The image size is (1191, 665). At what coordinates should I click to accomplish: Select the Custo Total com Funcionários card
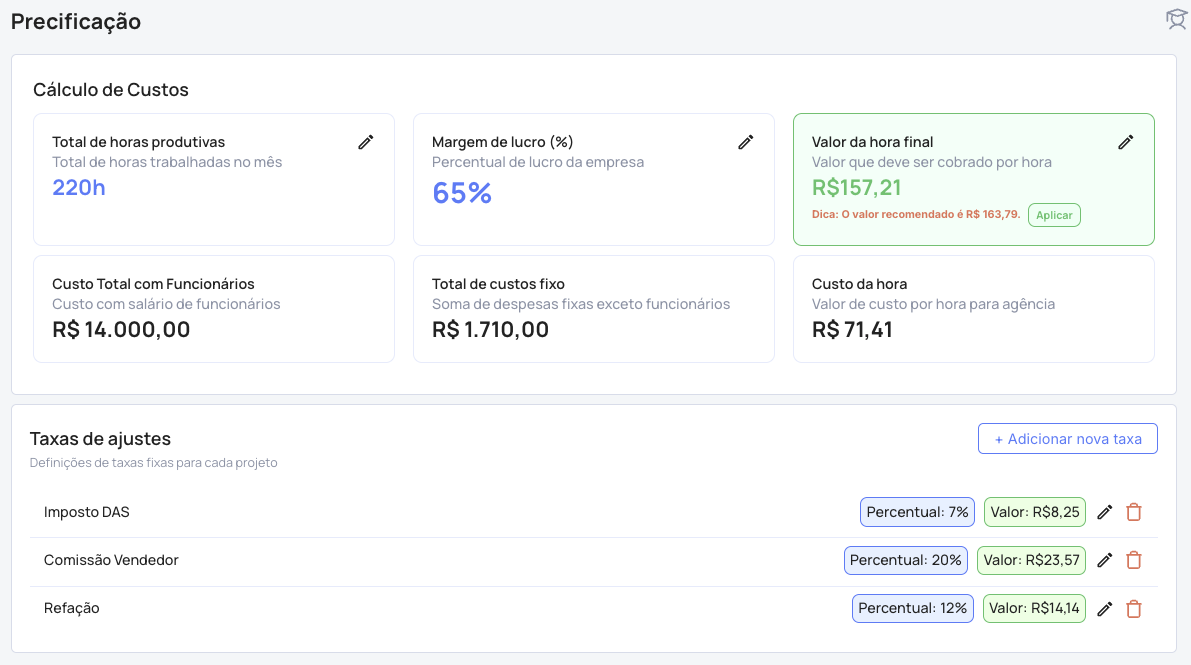pyautogui.click(x=213, y=308)
